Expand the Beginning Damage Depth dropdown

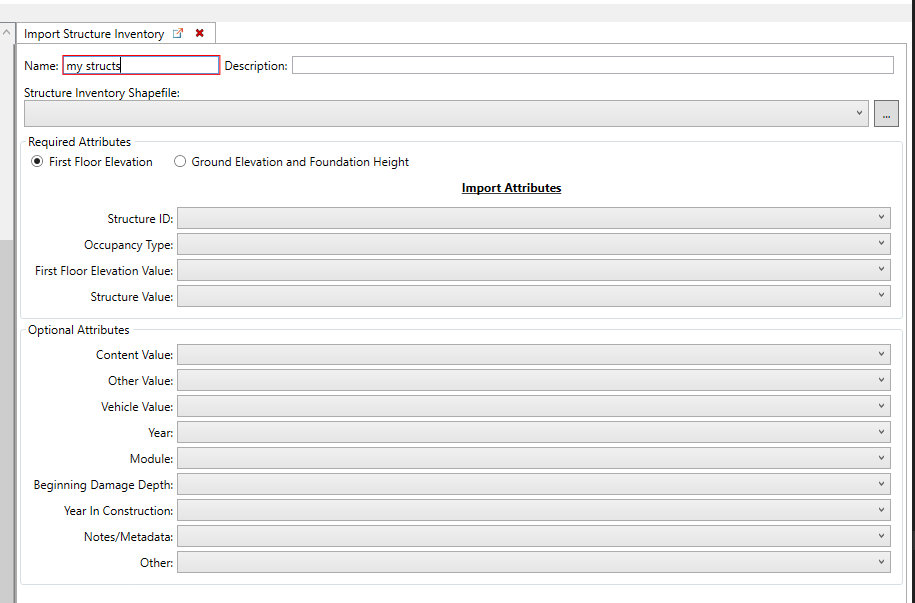click(x=880, y=484)
